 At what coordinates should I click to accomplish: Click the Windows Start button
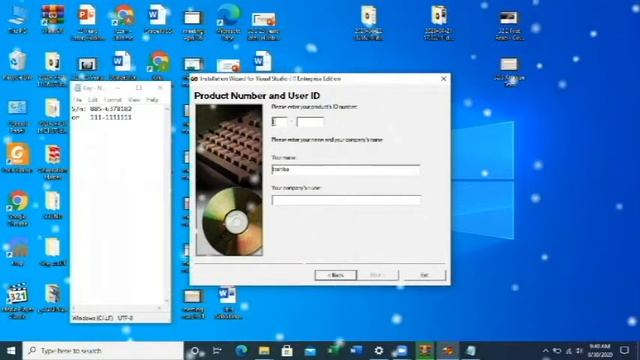click(x=11, y=351)
